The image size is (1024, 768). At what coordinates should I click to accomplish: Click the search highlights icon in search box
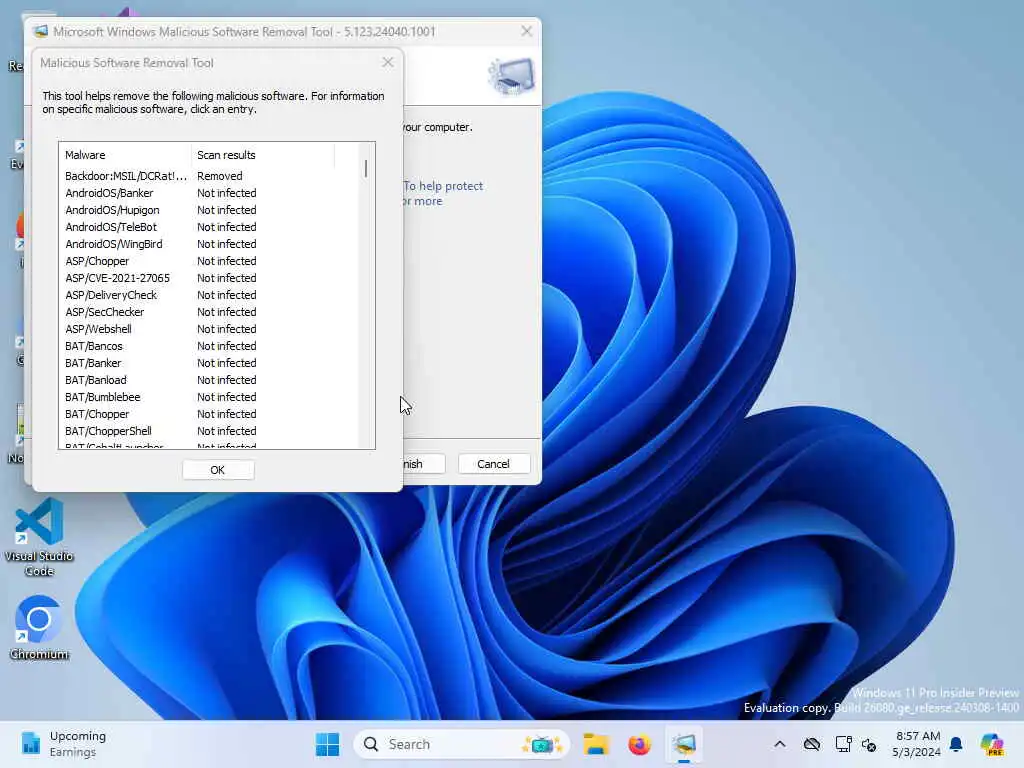click(x=542, y=744)
